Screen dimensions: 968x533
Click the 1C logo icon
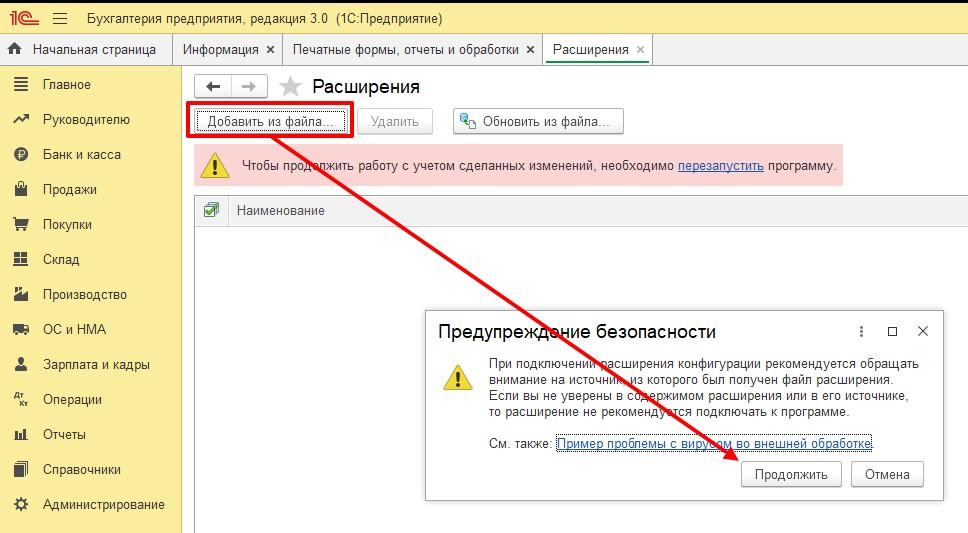click(24, 19)
